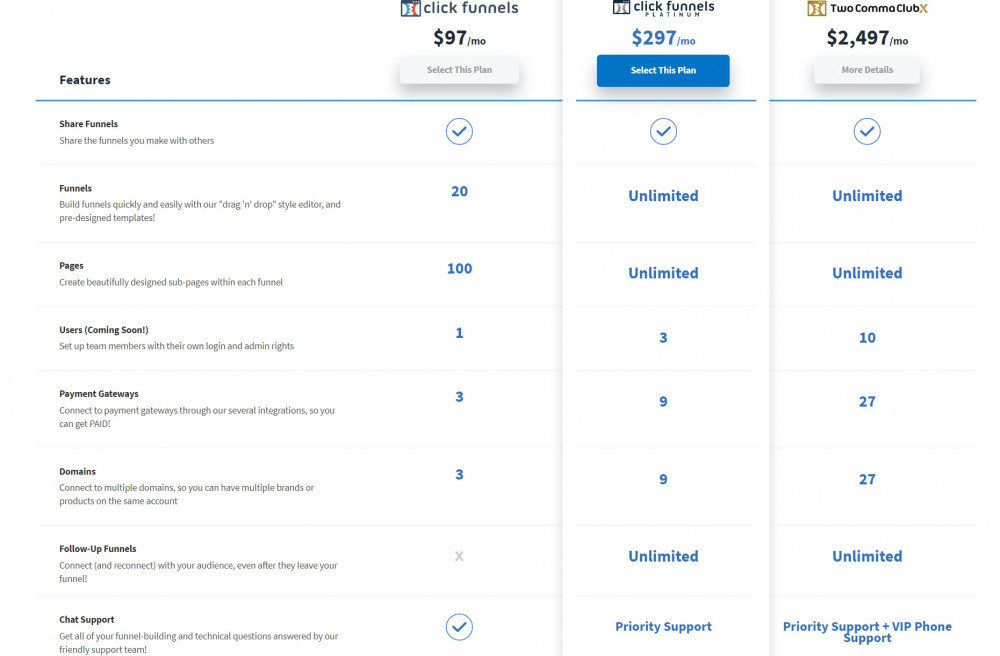Screen dimensions: 1000x656
Task: Click Unlimited funnels under TwoCommaClubX
Action: click(x=867, y=196)
